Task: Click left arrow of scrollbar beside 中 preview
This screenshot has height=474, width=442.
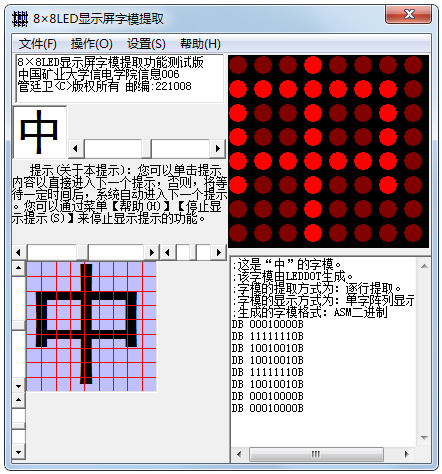Action: coord(76,148)
